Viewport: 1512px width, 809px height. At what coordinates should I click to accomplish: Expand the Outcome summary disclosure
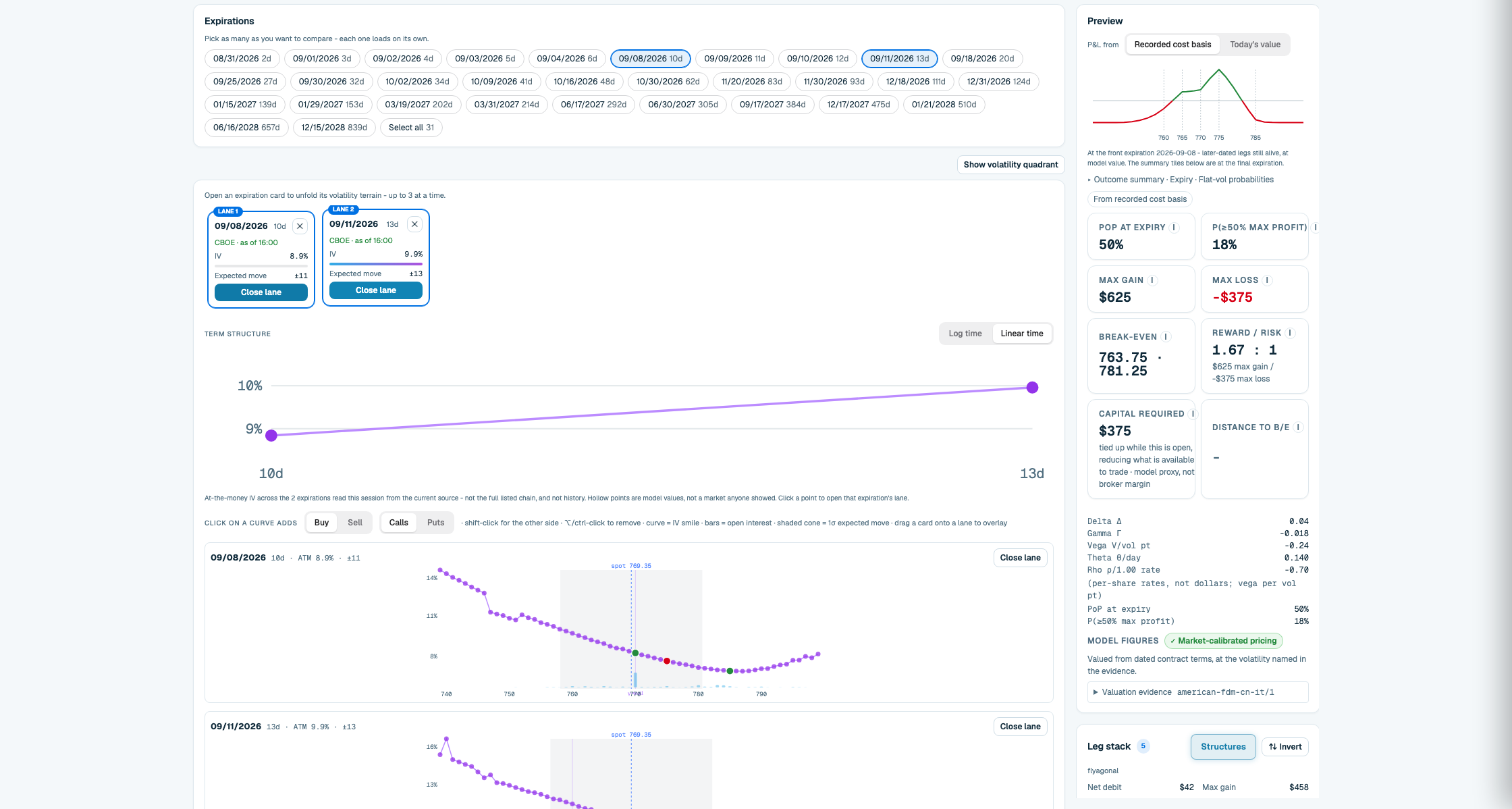coord(1181,180)
